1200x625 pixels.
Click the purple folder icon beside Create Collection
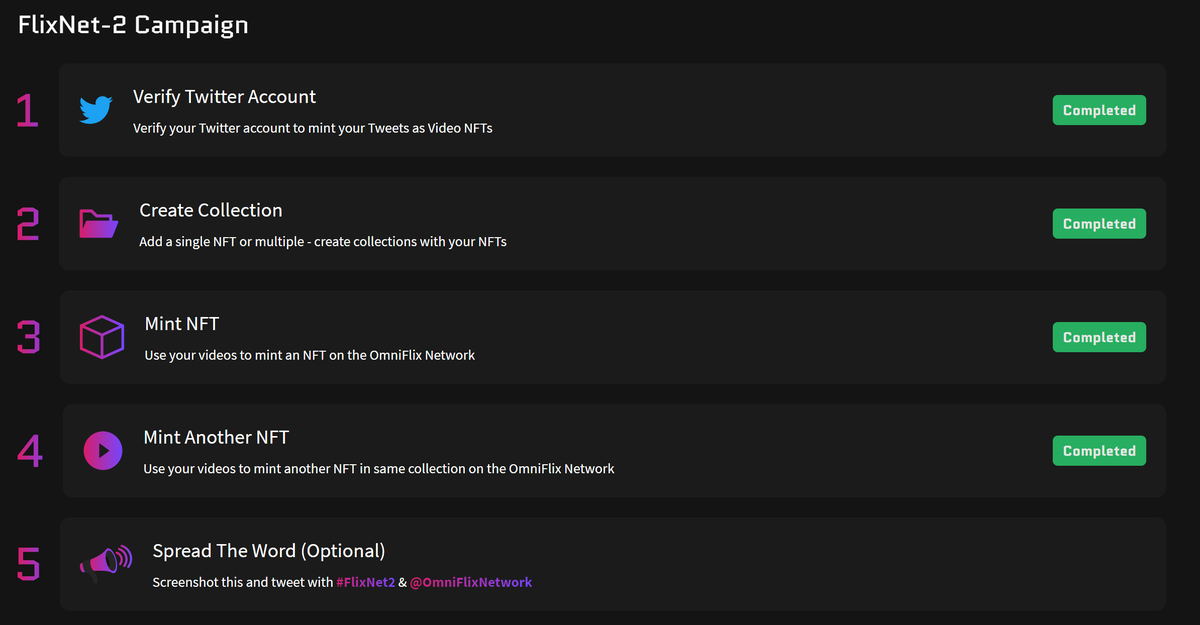(98, 223)
